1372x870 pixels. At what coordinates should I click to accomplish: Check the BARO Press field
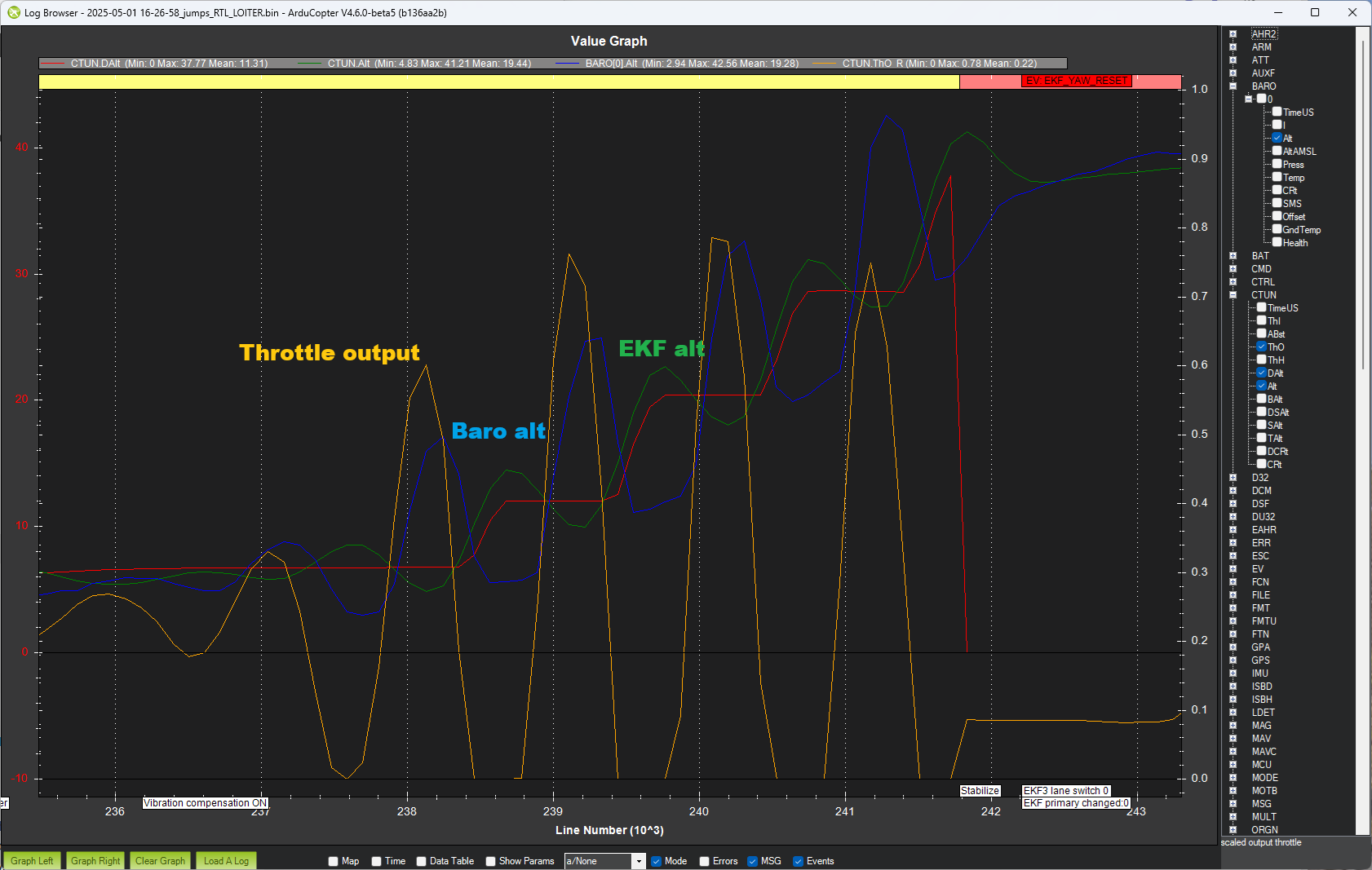[1277, 164]
